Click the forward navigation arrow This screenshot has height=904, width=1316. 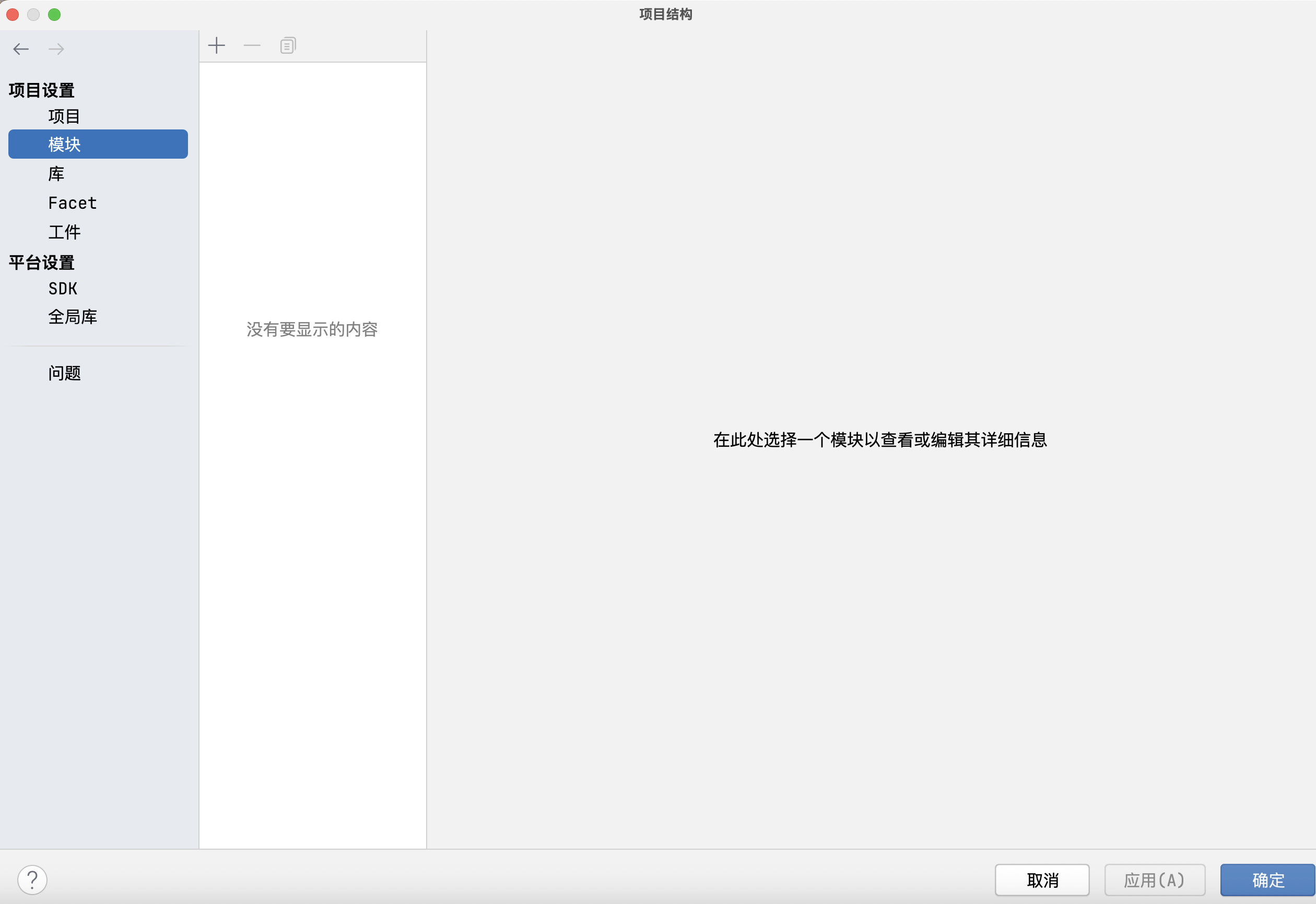click(x=56, y=49)
